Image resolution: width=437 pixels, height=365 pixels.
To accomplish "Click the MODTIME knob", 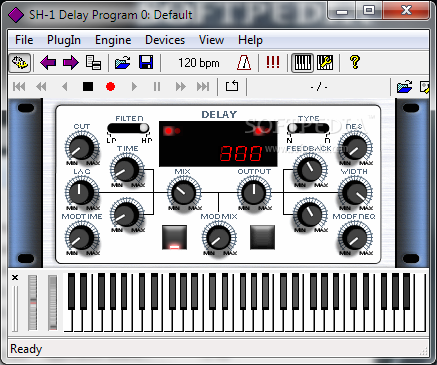I will coord(82,237).
